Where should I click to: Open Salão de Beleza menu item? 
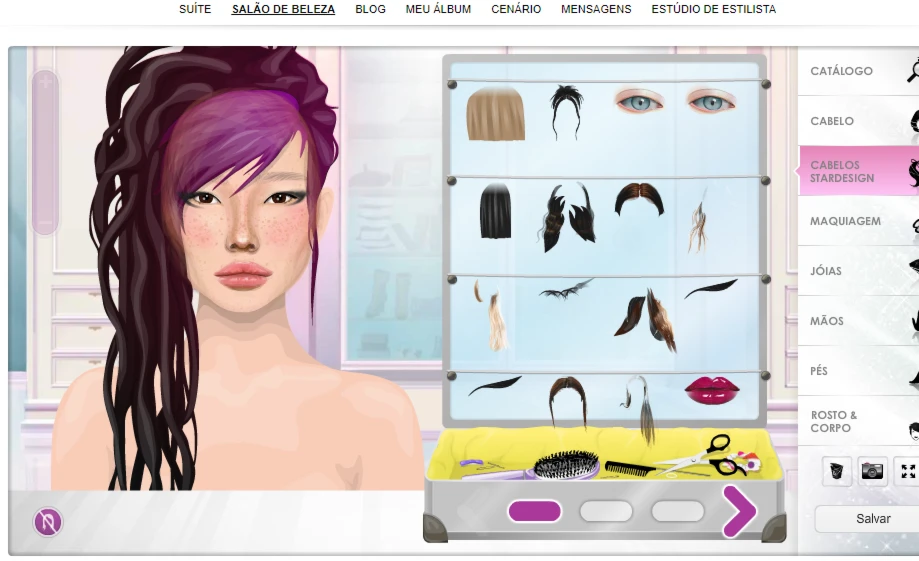coord(283,9)
